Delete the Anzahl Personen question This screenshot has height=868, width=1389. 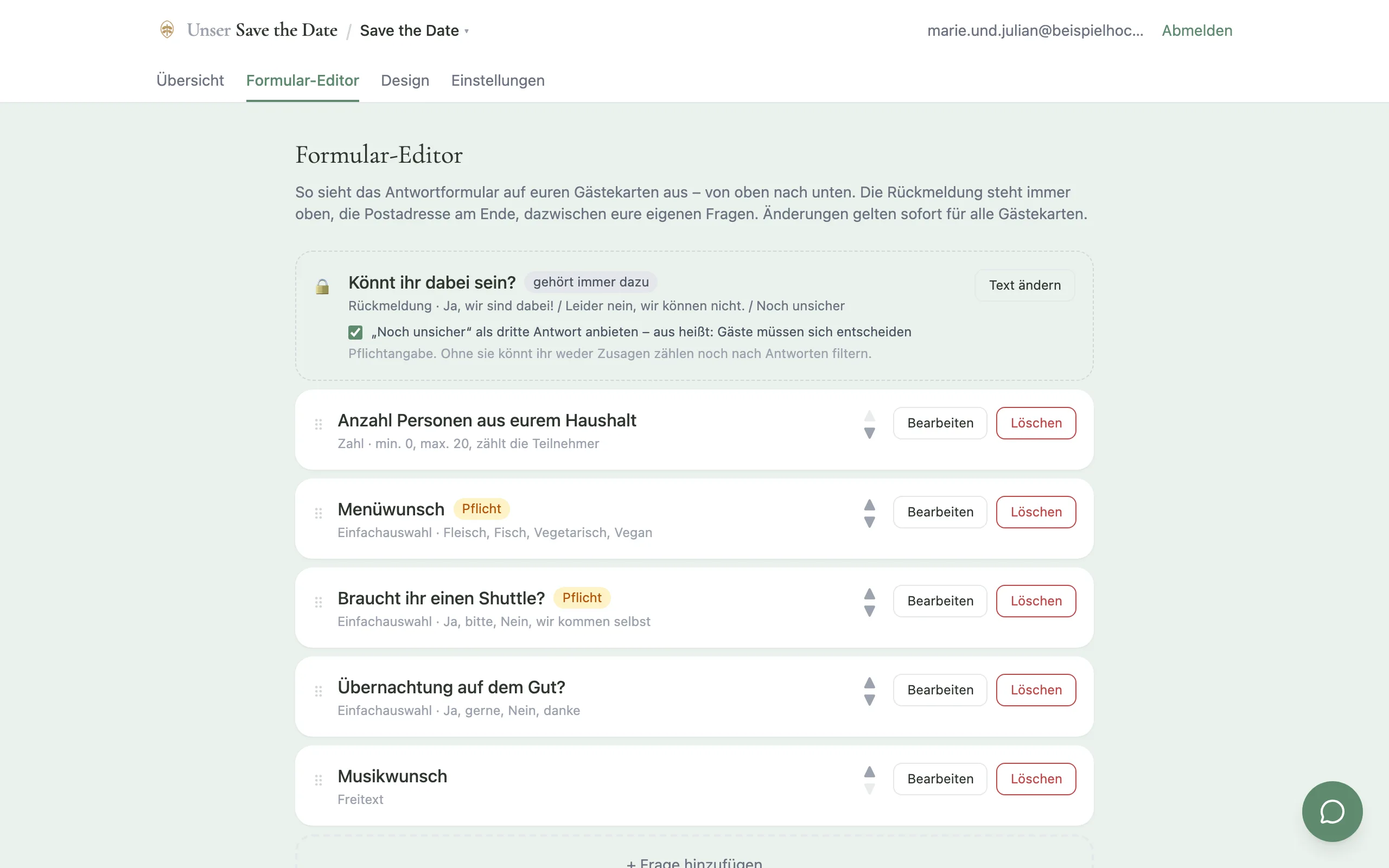1036,423
